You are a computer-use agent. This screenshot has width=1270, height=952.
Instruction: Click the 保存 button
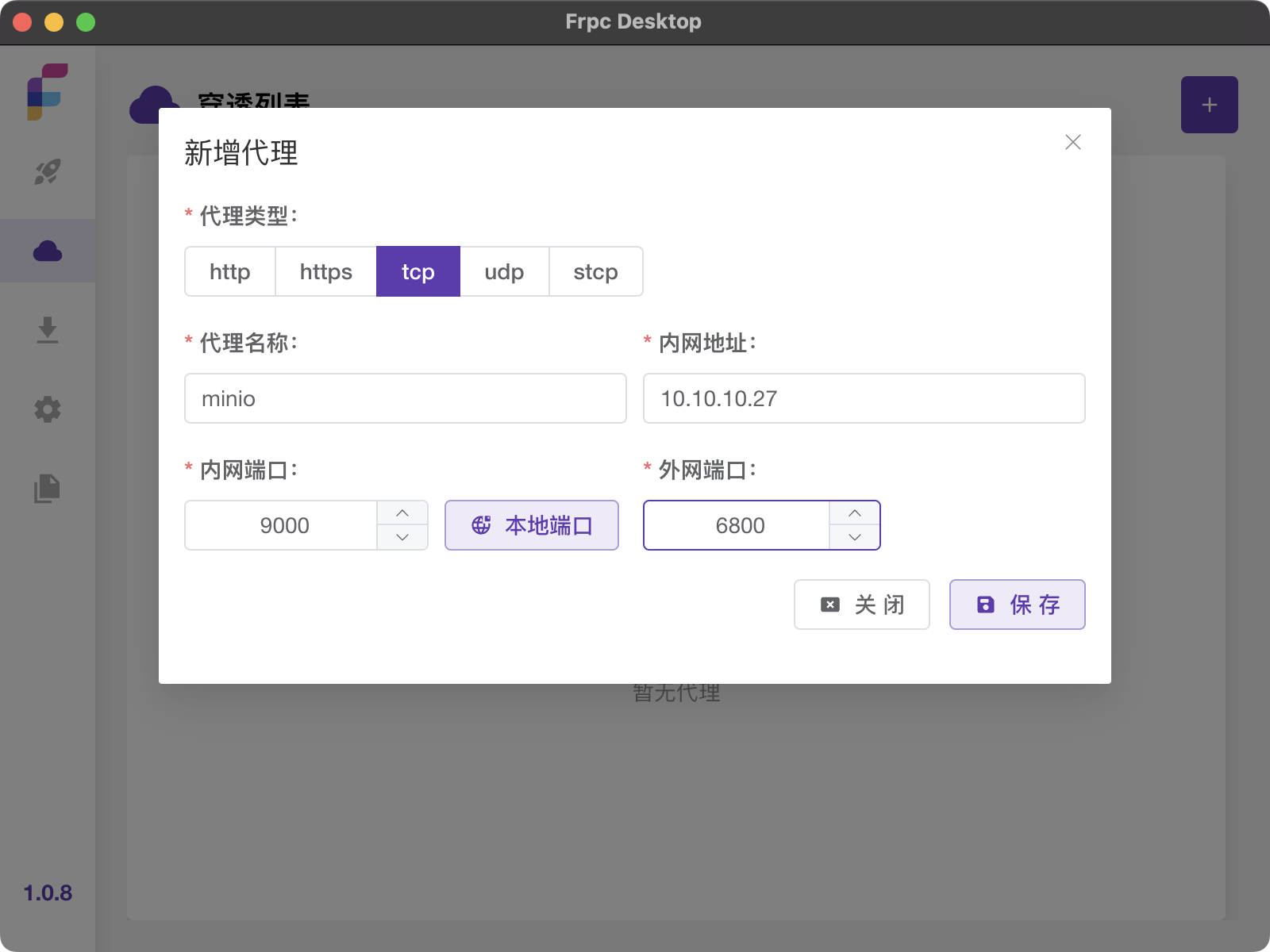point(1018,605)
